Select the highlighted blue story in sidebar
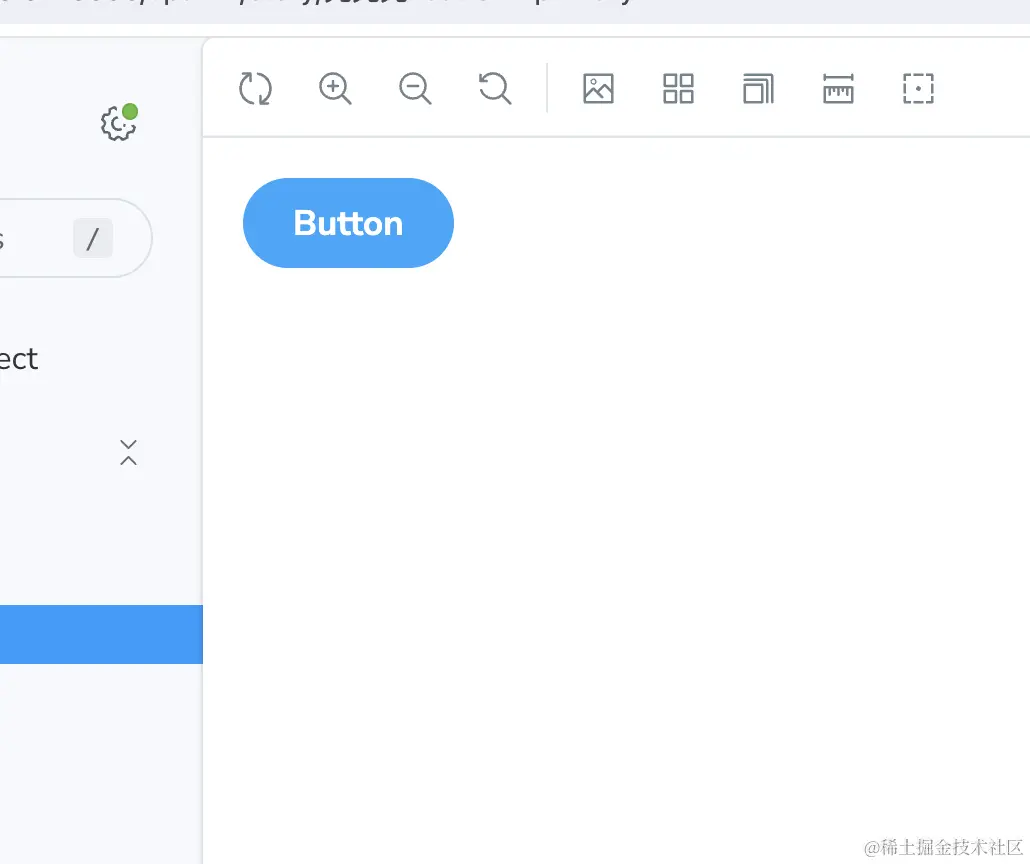Image resolution: width=1030 pixels, height=864 pixels. point(101,635)
